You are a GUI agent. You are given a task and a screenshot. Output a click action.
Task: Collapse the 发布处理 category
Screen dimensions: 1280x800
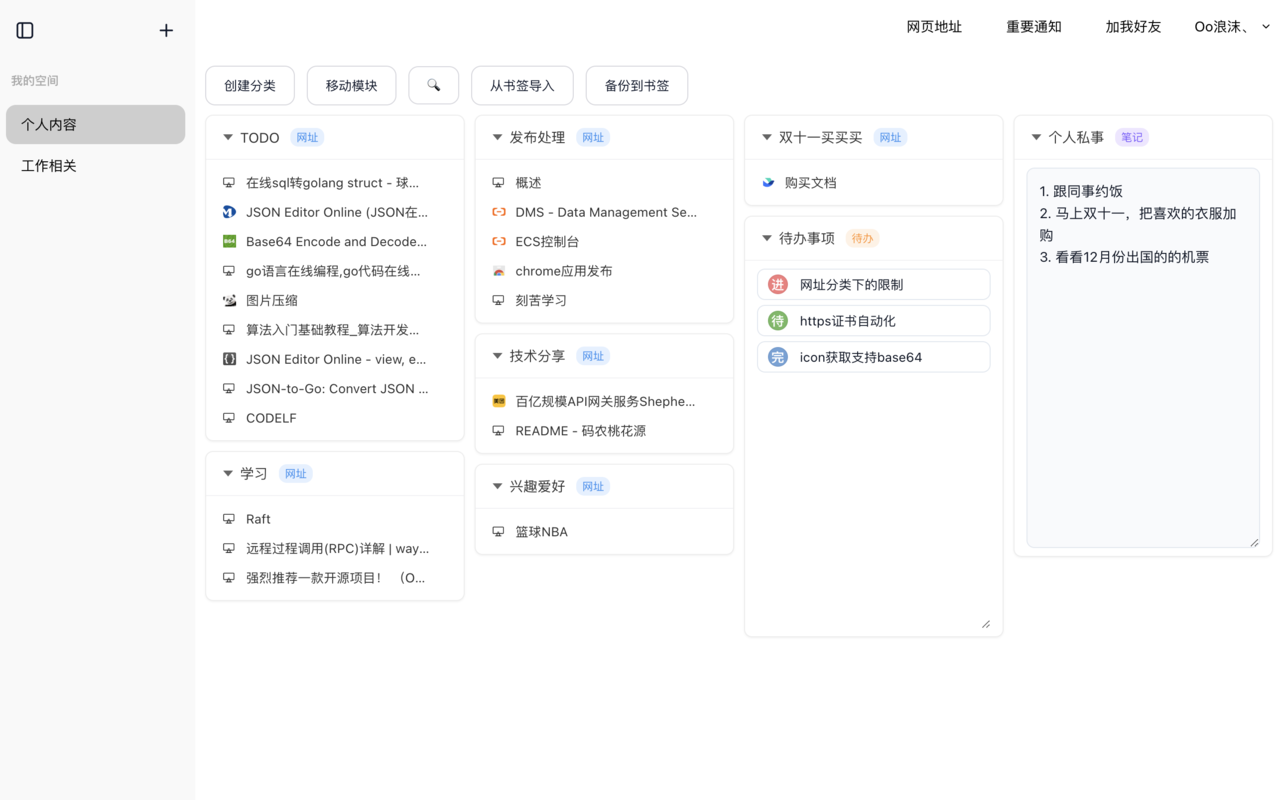(497, 138)
